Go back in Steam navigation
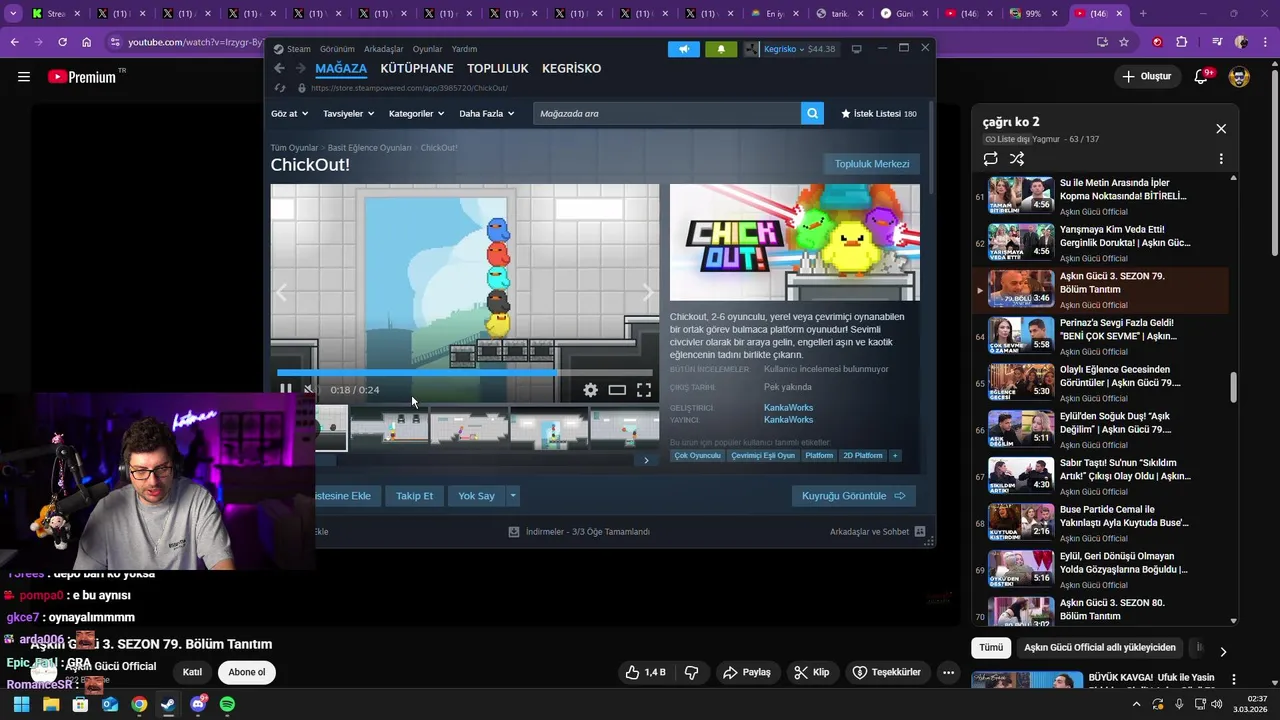The width and height of the screenshot is (1280, 720). pos(279,68)
